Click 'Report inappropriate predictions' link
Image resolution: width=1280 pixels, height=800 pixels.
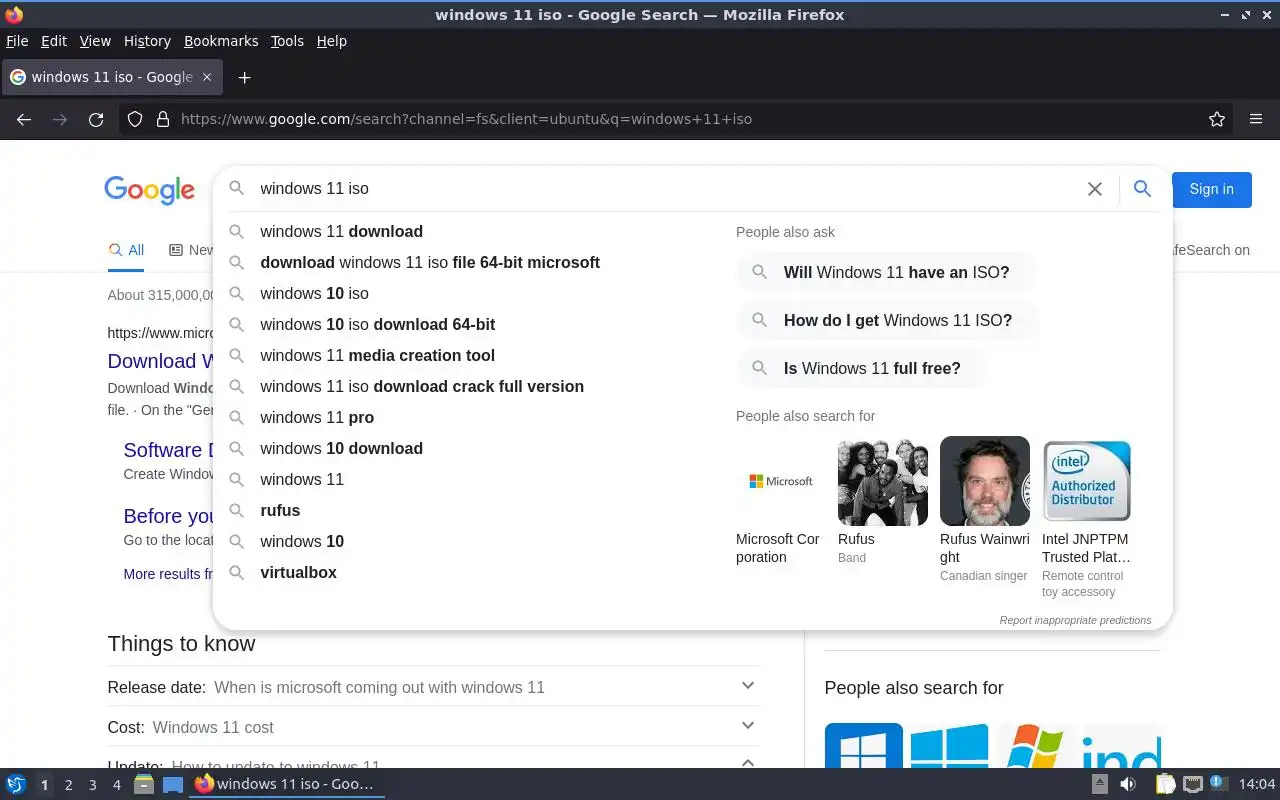pyautogui.click(x=1075, y=620)
